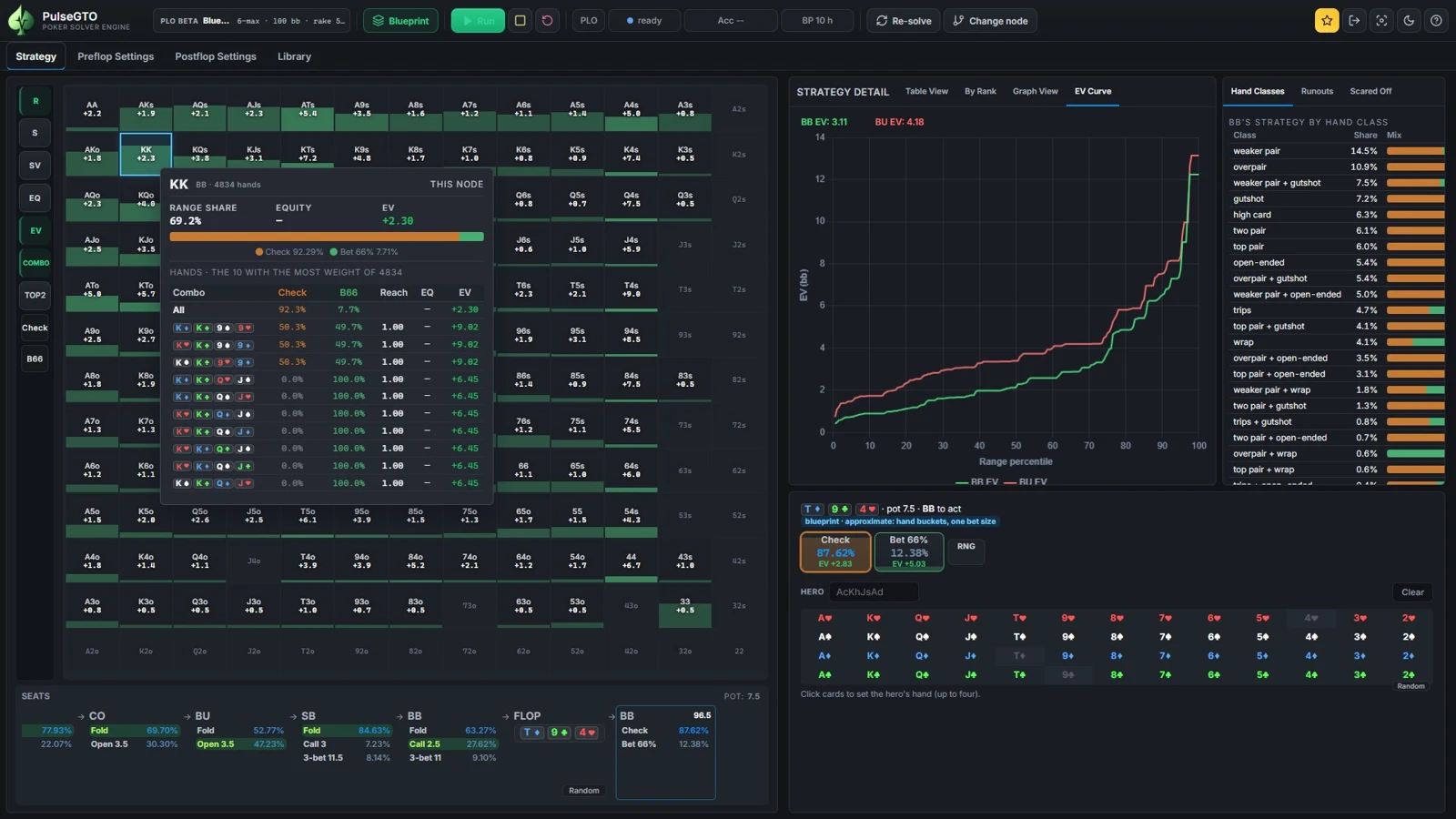Enable the RNG option
This screenshot has width=1456, height=819.
[x=966, y=547]
